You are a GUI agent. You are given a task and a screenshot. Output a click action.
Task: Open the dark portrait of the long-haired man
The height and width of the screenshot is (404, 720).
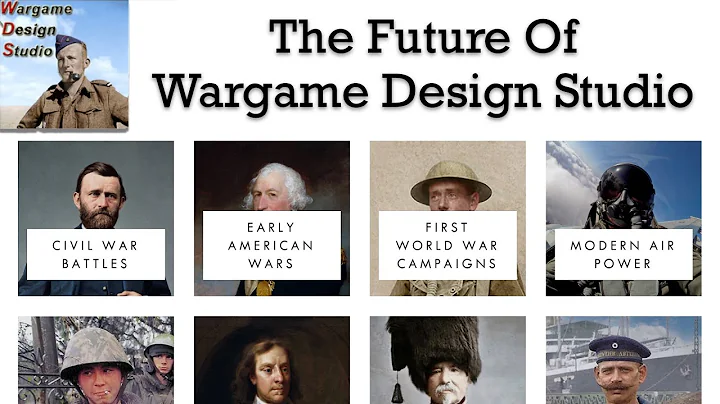(x=272, y=360)
